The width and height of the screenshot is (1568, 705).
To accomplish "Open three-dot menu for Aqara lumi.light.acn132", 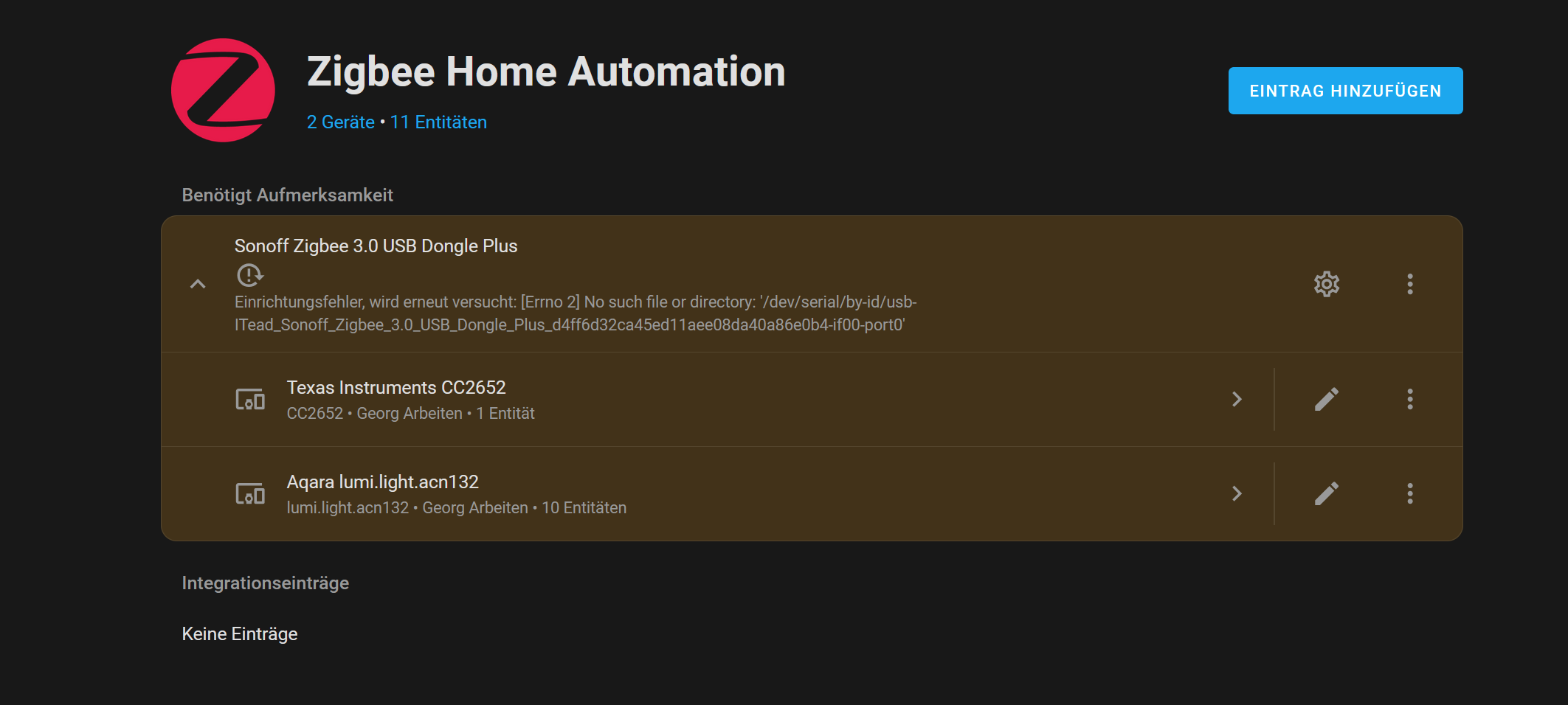I will tap(1410, 493).
